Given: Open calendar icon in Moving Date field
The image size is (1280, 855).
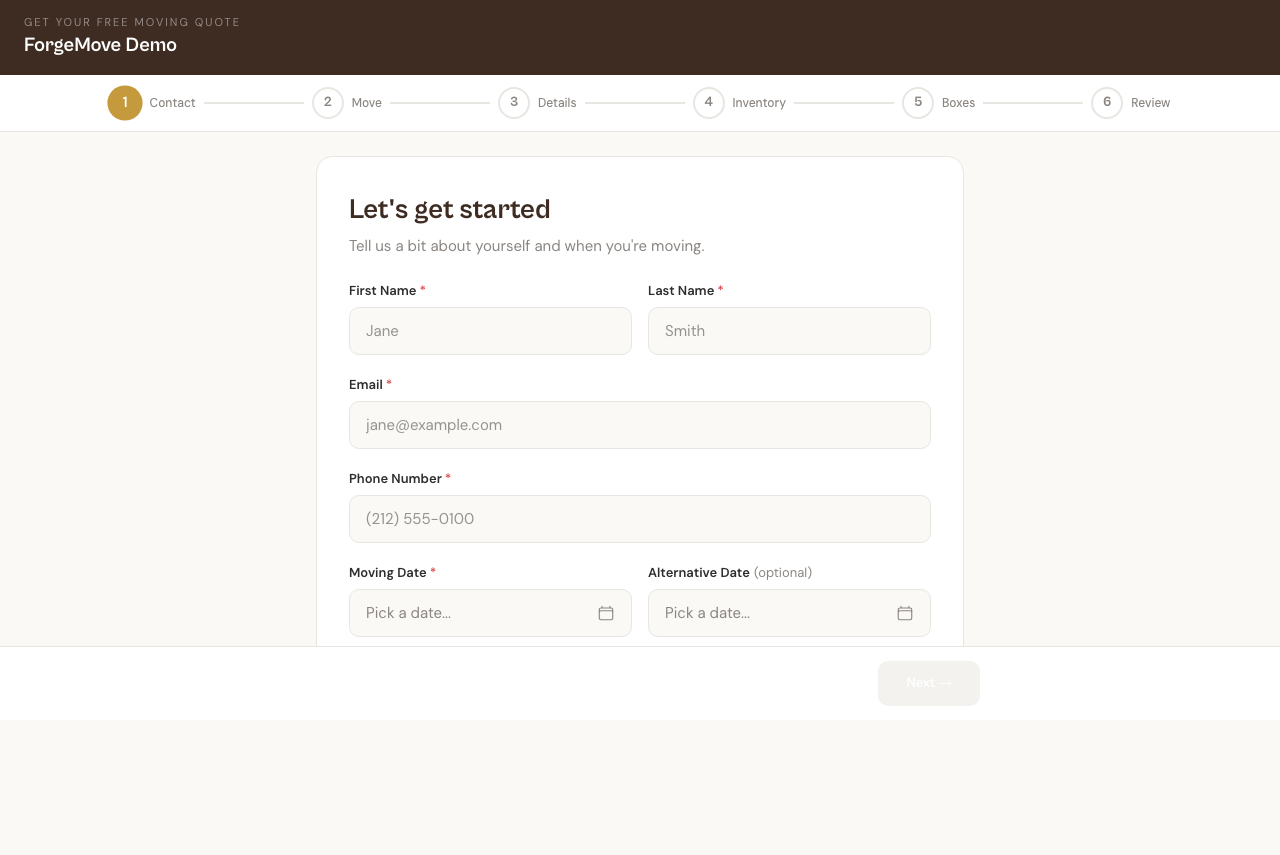Looking at the screenshot, I should click(606, 613).
